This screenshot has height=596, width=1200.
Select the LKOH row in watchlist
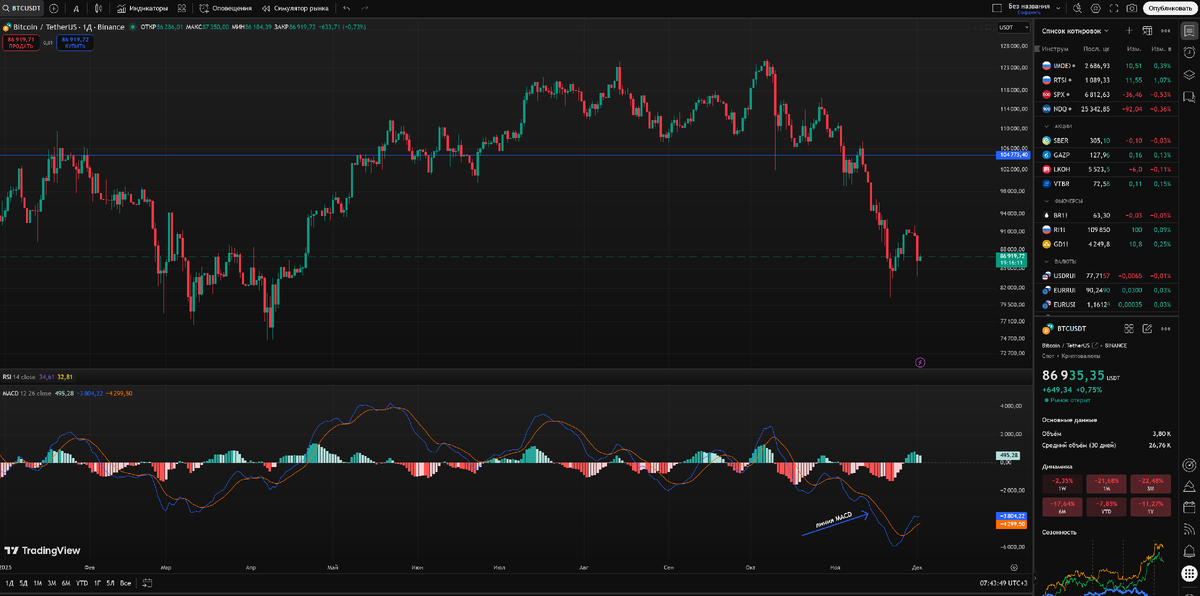pos(1106,169)
